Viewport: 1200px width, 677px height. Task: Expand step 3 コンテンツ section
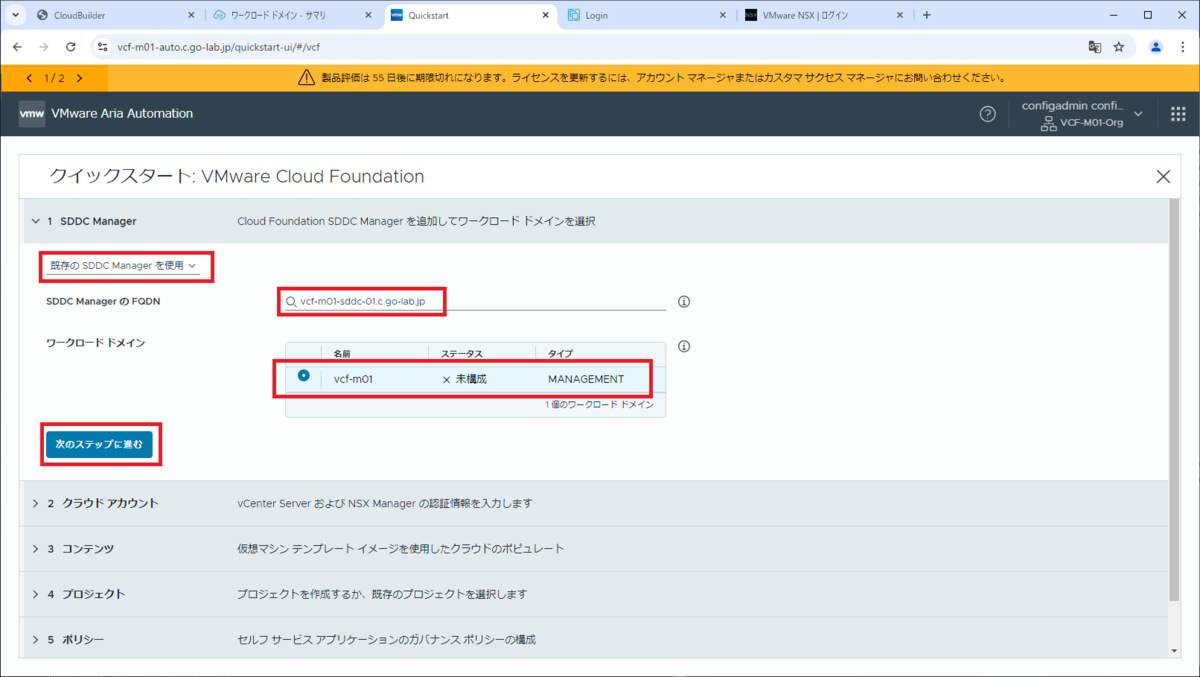(35, 549)
